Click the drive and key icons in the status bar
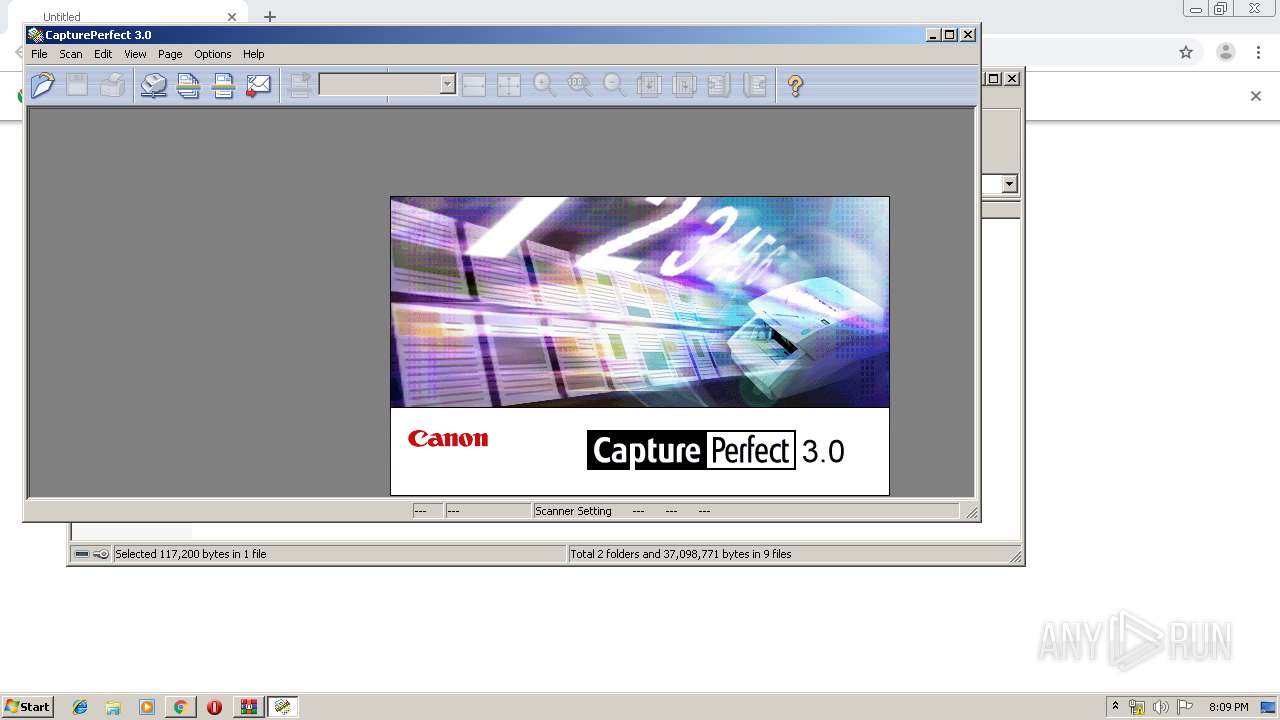The height and width of the screenshot is (720, 1280). click(92, 554)
